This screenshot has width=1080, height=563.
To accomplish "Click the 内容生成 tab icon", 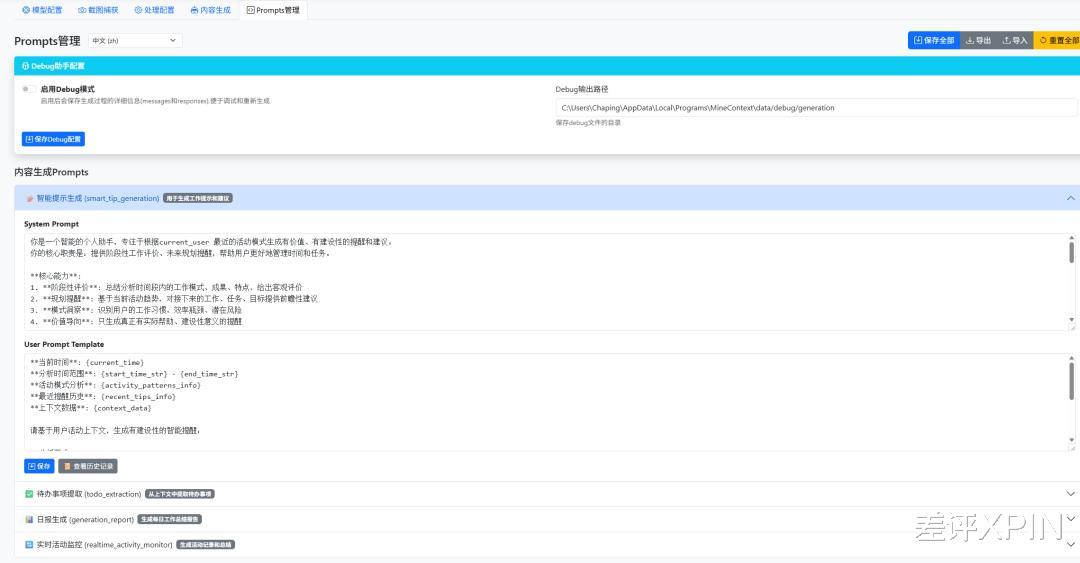I will click(x=194, y=10).
